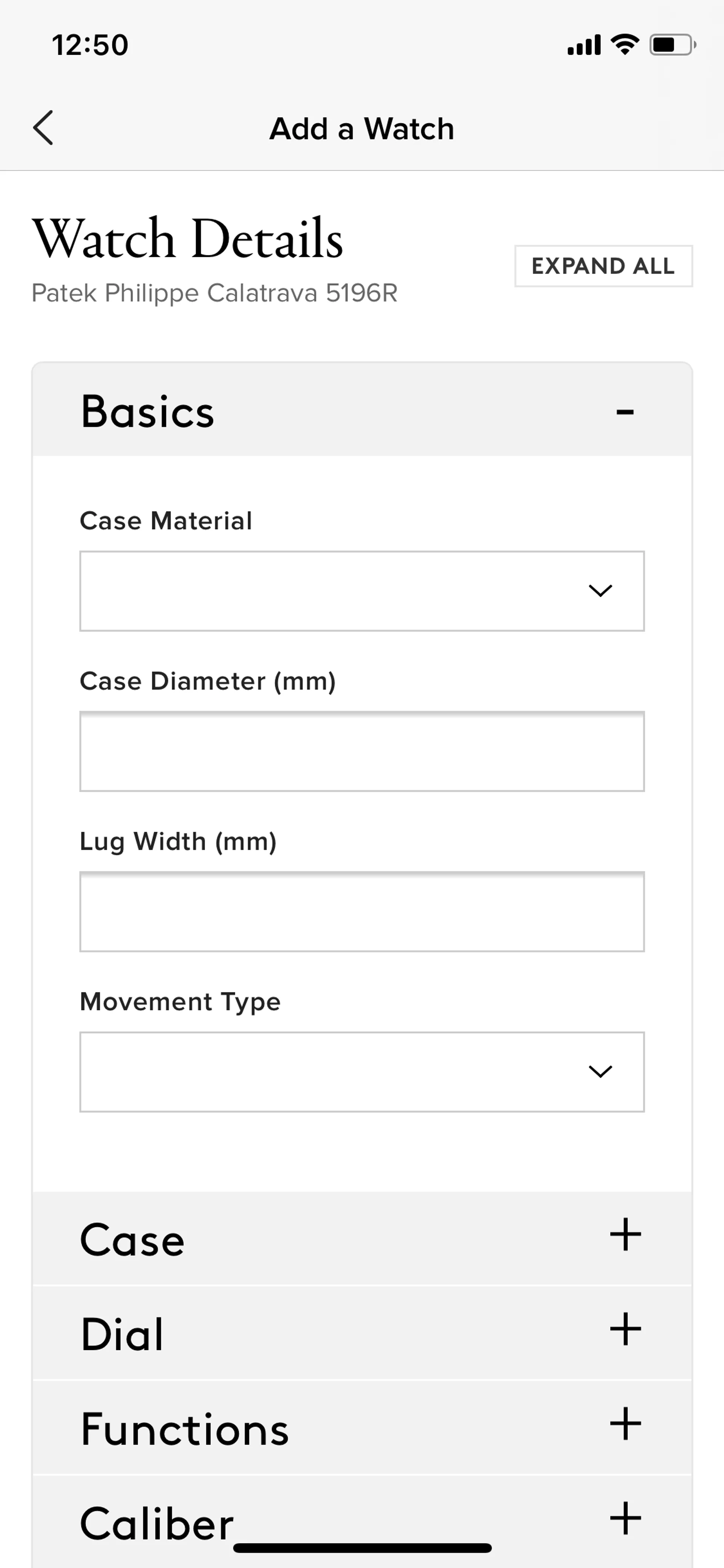This screenshot has width=724, height=1568.
Task: Tap the battery status icon
Action: pos(672,45)
